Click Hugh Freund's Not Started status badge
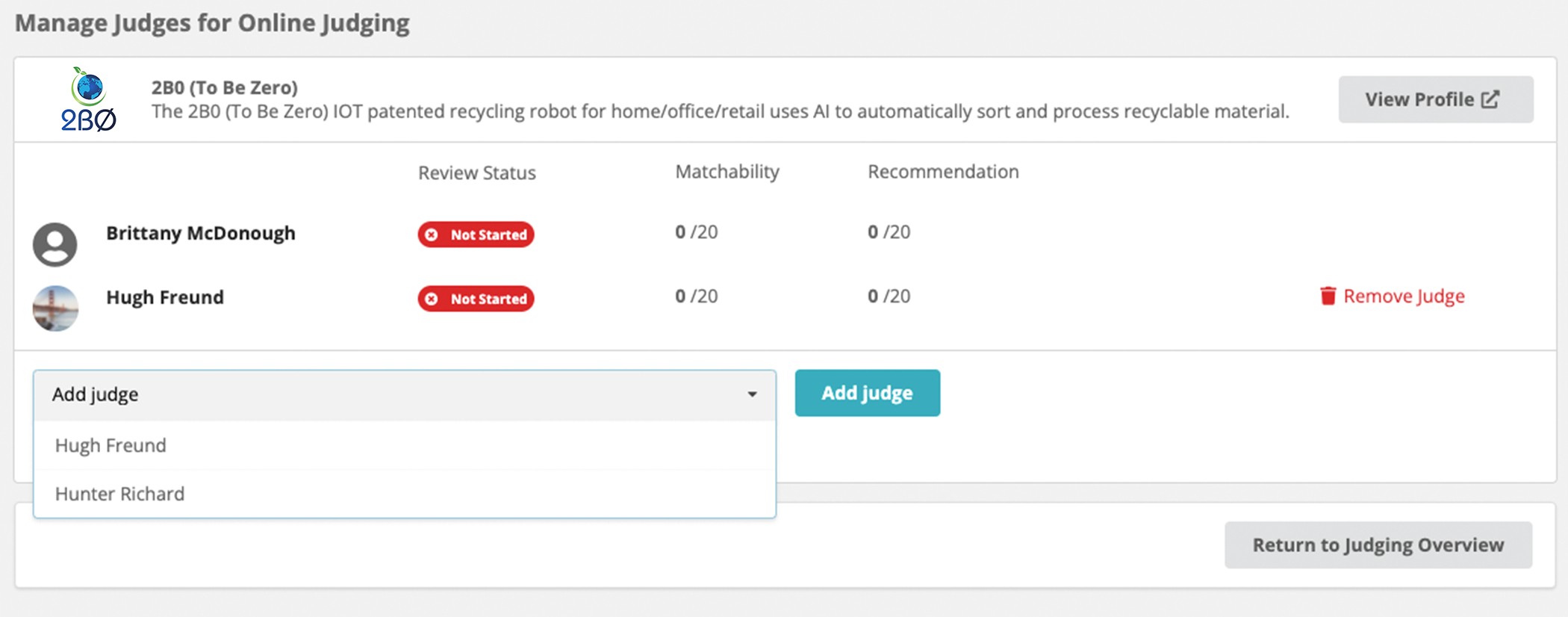Screen dimensions: 1568x617 [x=476, y=299]
